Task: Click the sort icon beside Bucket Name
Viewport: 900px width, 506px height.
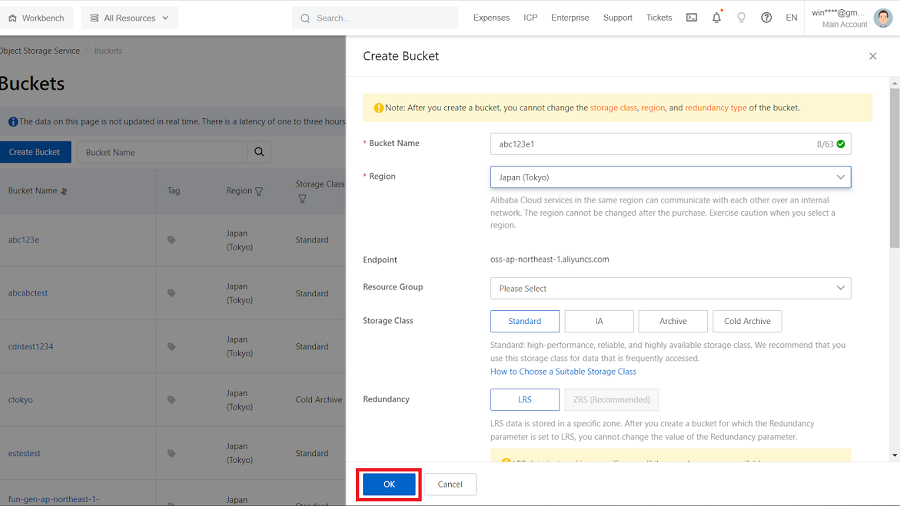Action: pos(64,191)
